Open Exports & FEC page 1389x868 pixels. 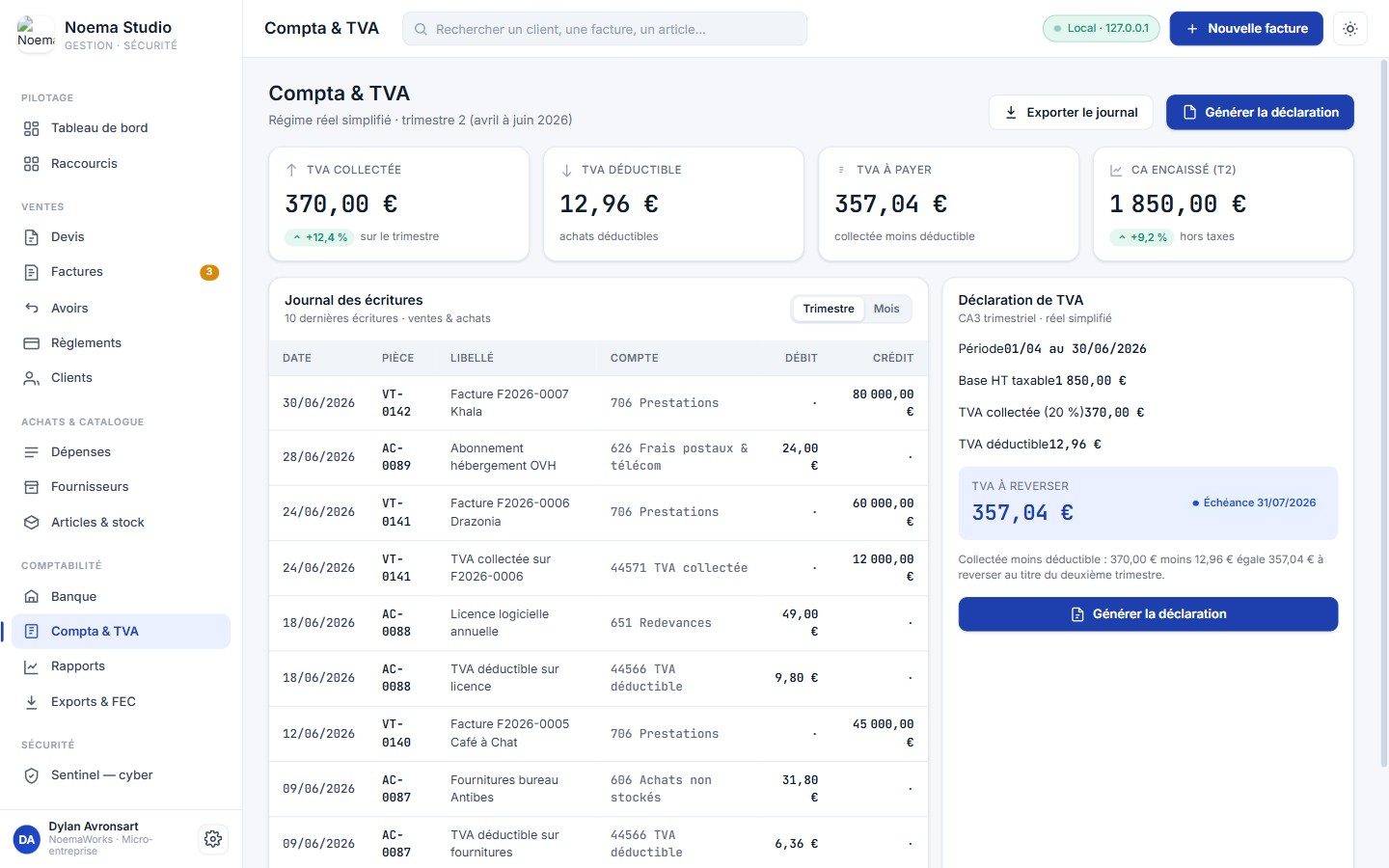point(122,702)
